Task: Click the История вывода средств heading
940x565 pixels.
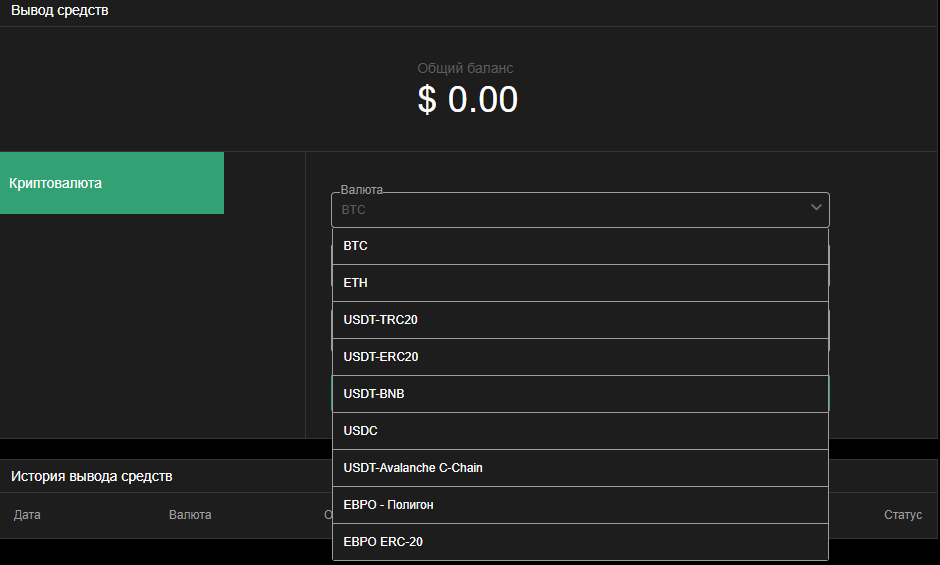Action: [x=92, y=476]
